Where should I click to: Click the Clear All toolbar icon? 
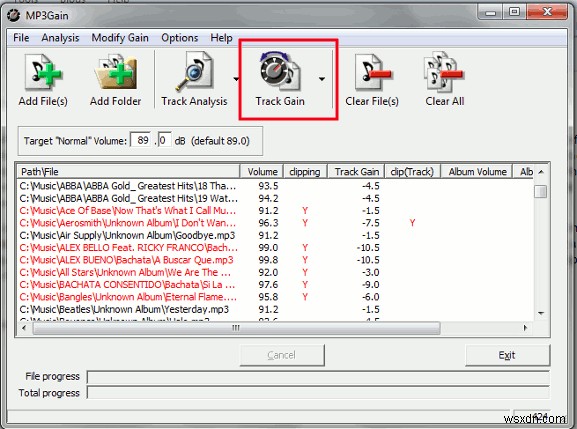444,71
